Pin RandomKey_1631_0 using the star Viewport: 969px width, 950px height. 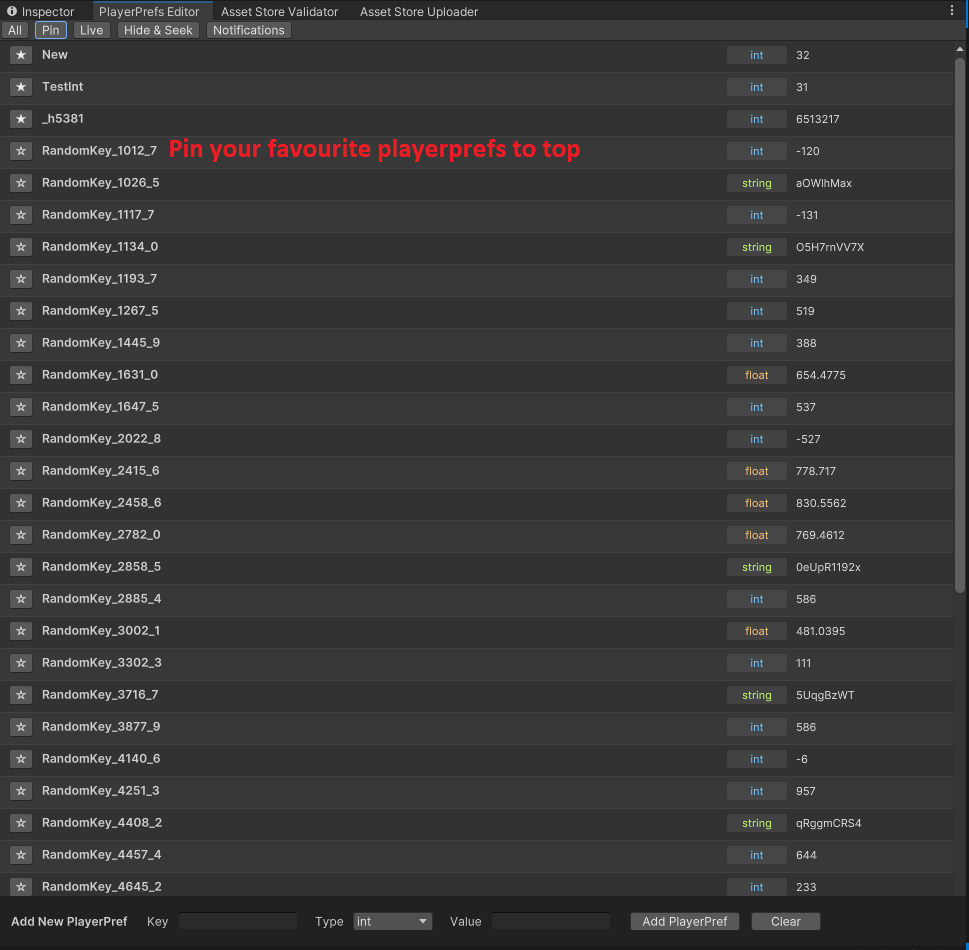(x=20, y=375)
